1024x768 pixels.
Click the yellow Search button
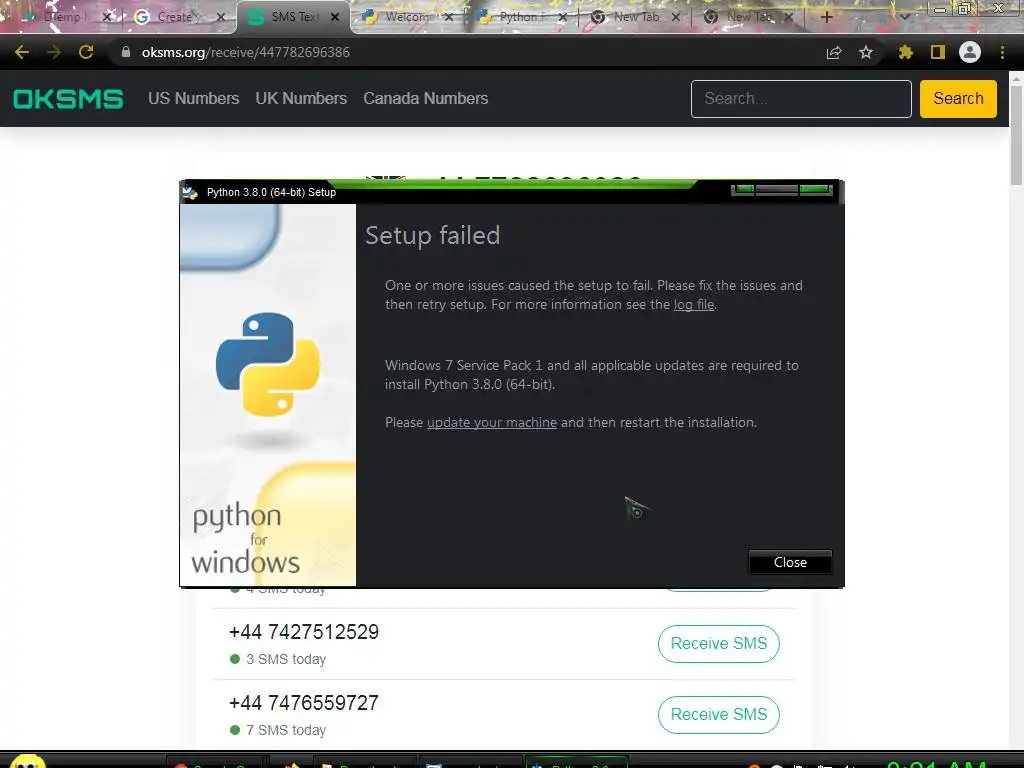click(958, 99)
